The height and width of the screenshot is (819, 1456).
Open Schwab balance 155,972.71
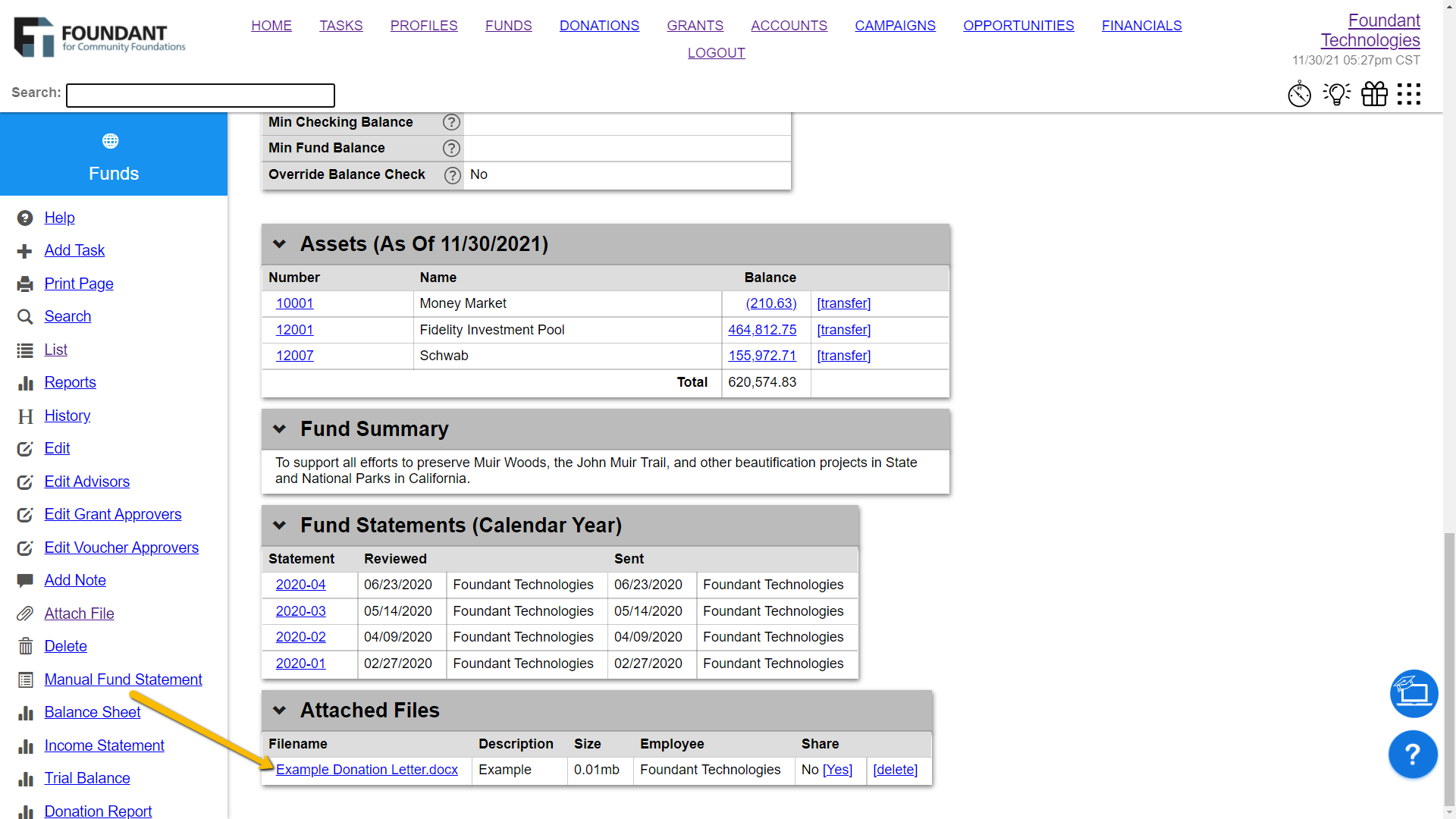coord(762,356)
